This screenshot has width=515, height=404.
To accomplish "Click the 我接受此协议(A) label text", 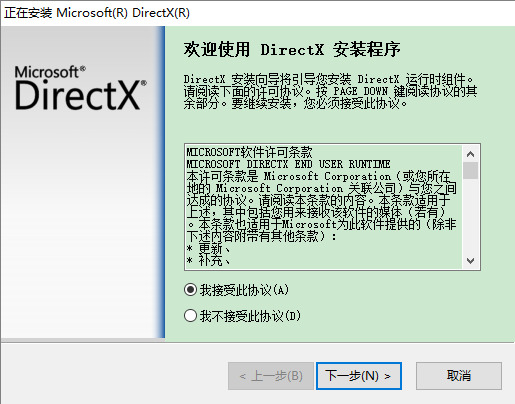I will coord(244,290).
